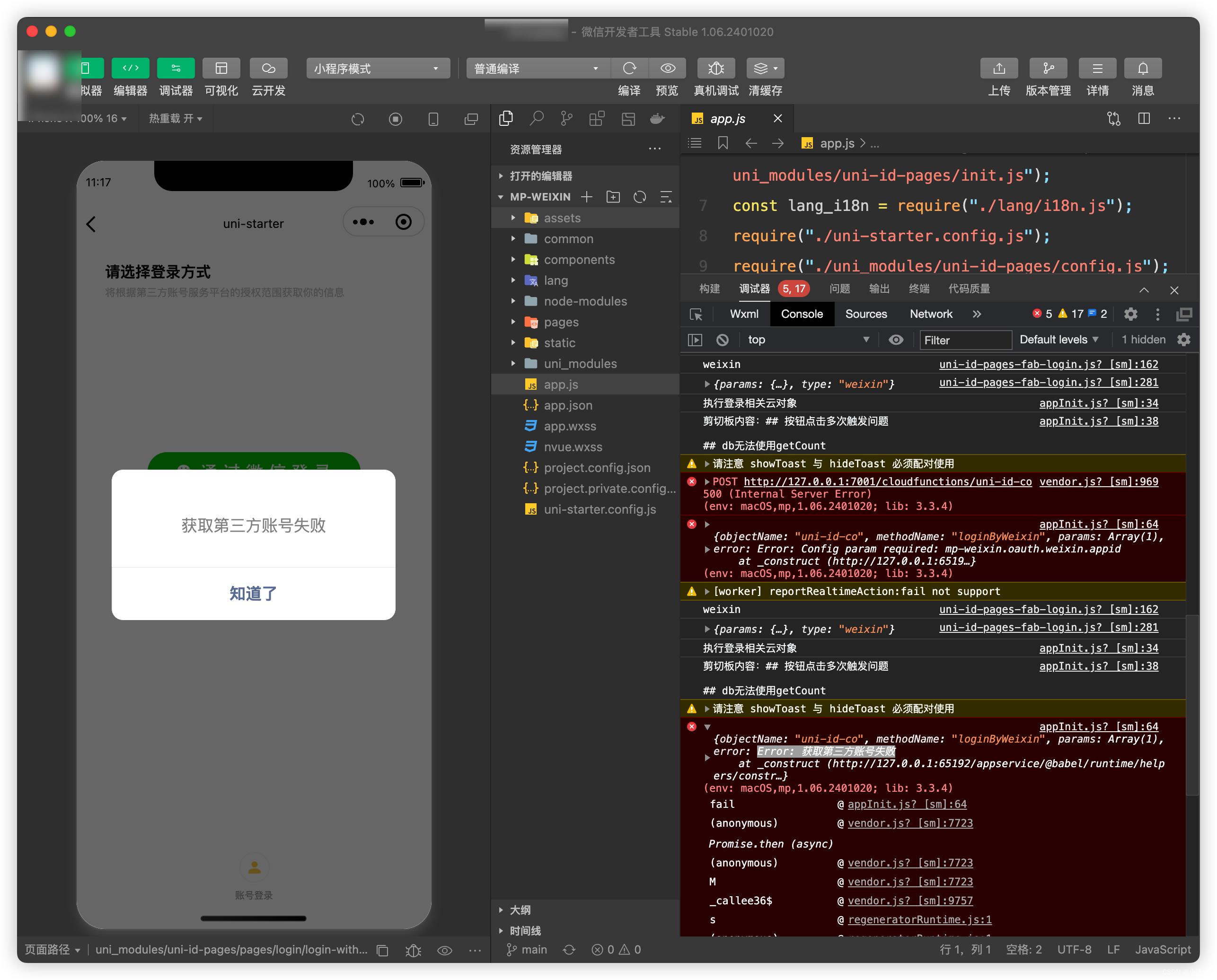Click the main branch status item
Viewport: 1217px width, 980px height.
point(526,950)
